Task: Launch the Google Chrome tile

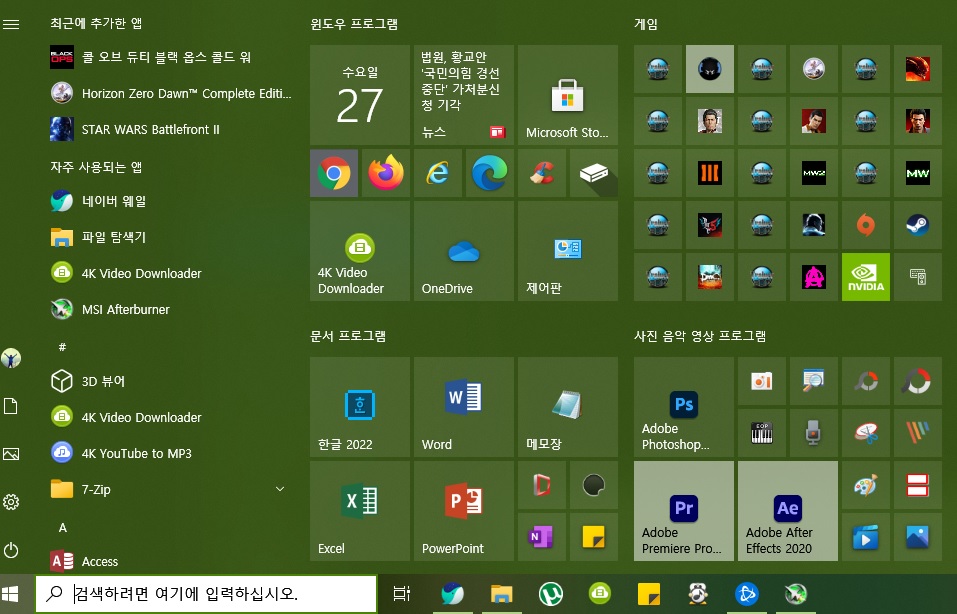Action: pos(334,173)
